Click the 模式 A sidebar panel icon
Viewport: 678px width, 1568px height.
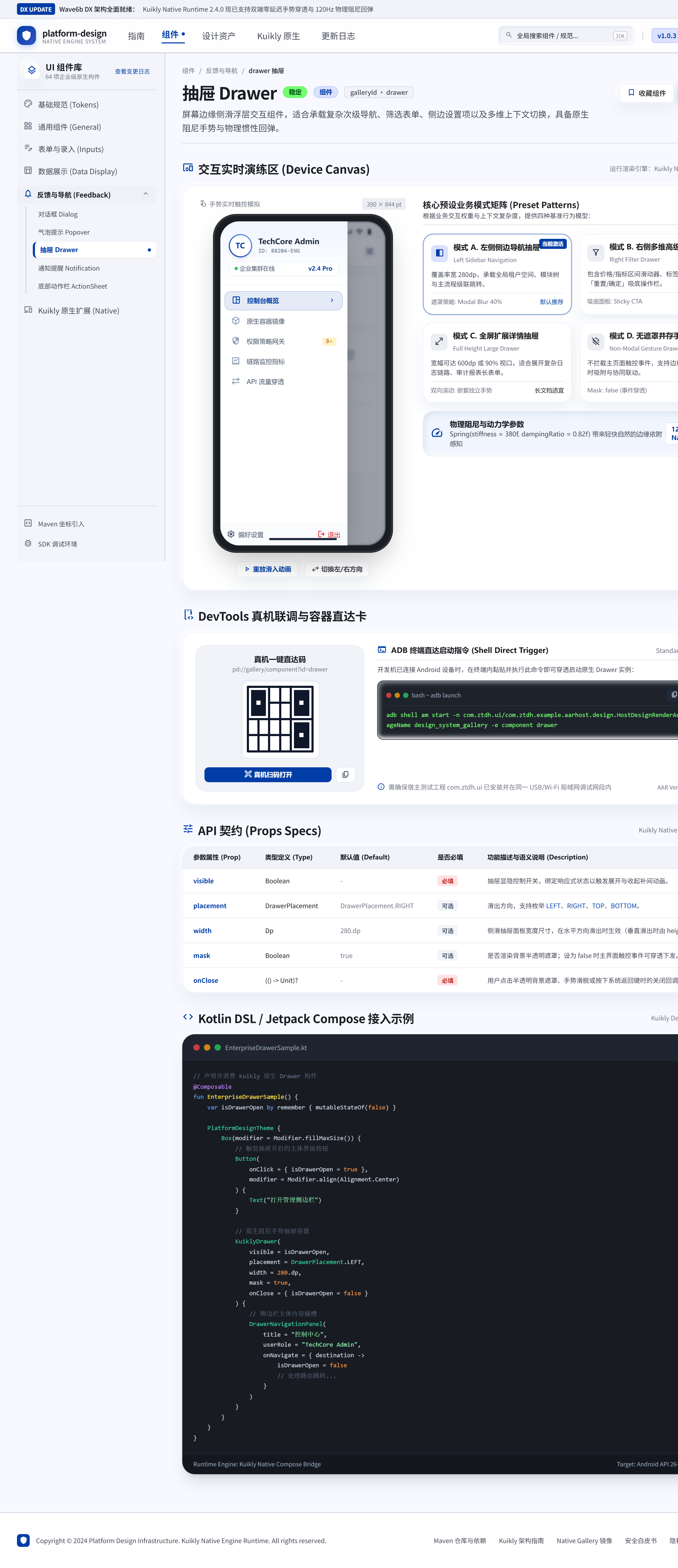[x=439, y=253]
